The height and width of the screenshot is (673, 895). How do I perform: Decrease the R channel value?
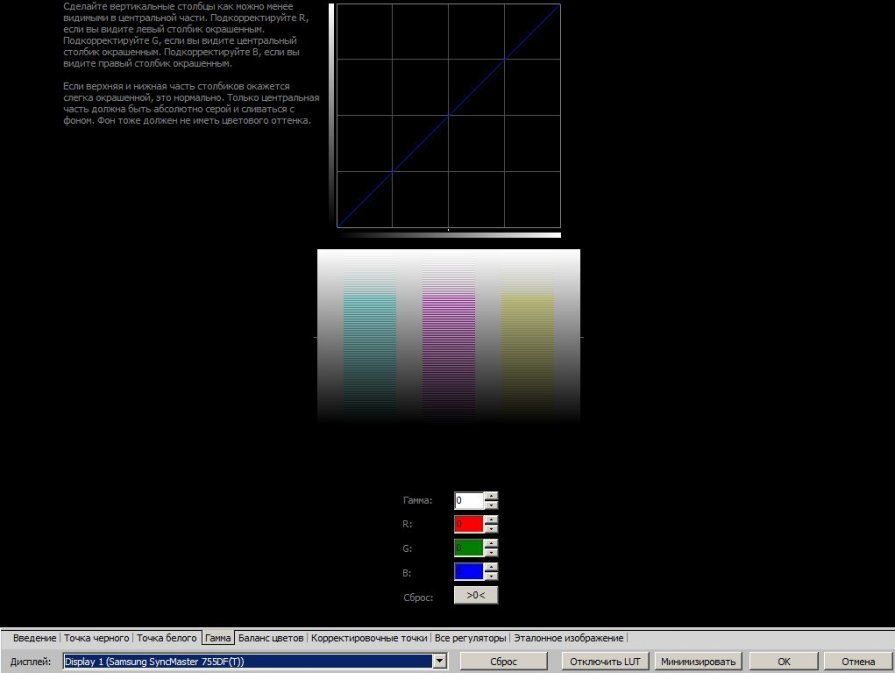[x=491, y=528]
